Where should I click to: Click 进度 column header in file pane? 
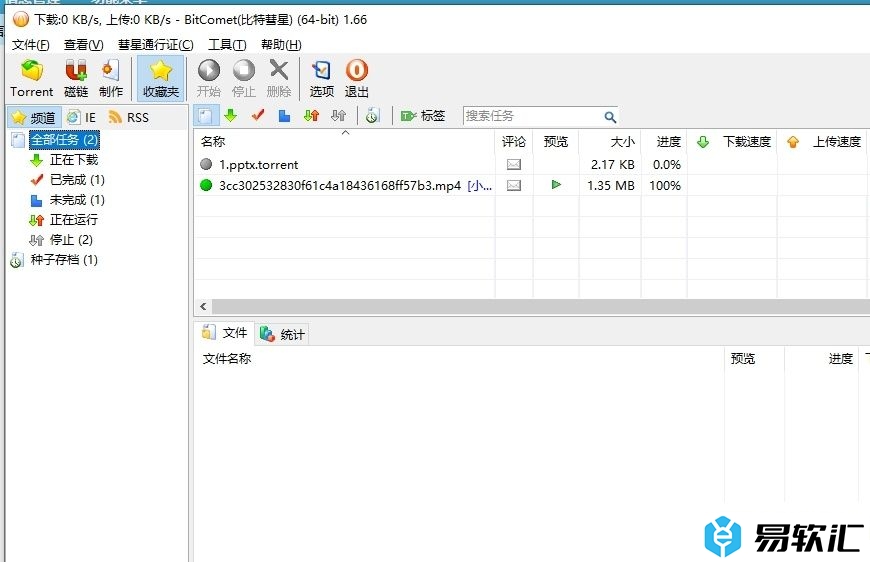coord(821,359)
